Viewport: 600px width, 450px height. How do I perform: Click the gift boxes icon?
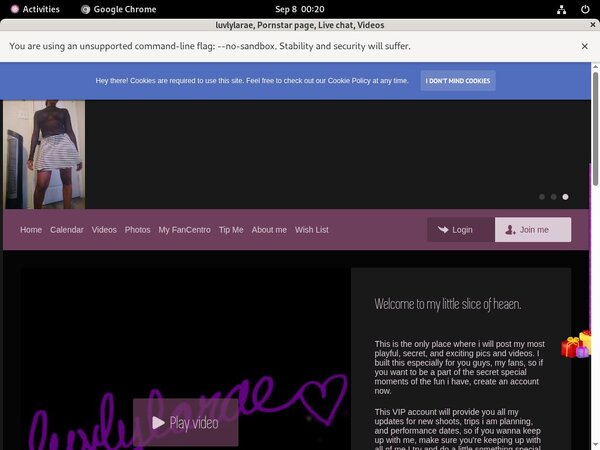pos(576,345)
